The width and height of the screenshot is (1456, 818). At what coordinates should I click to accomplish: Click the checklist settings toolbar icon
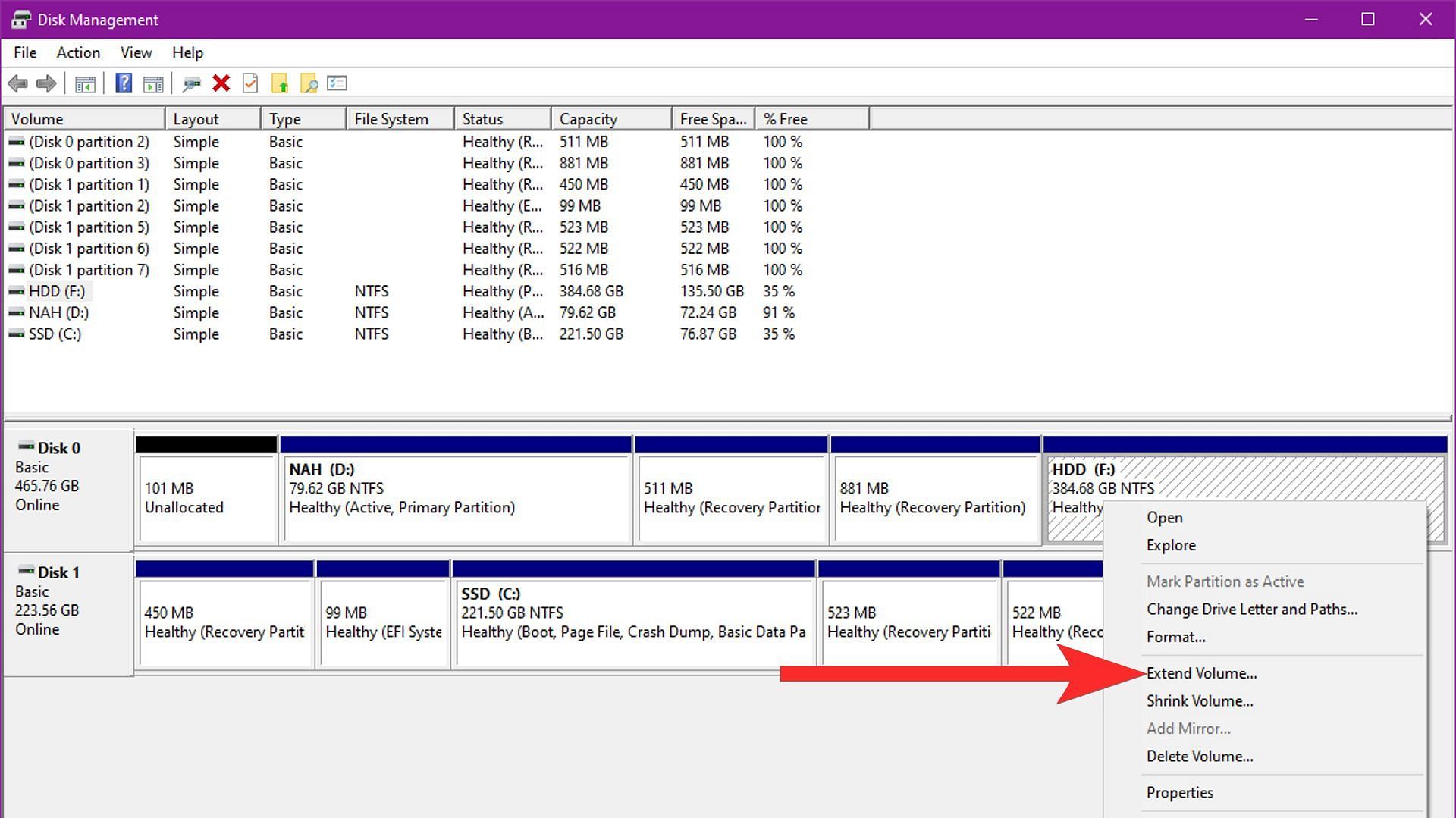pos(337,83)
